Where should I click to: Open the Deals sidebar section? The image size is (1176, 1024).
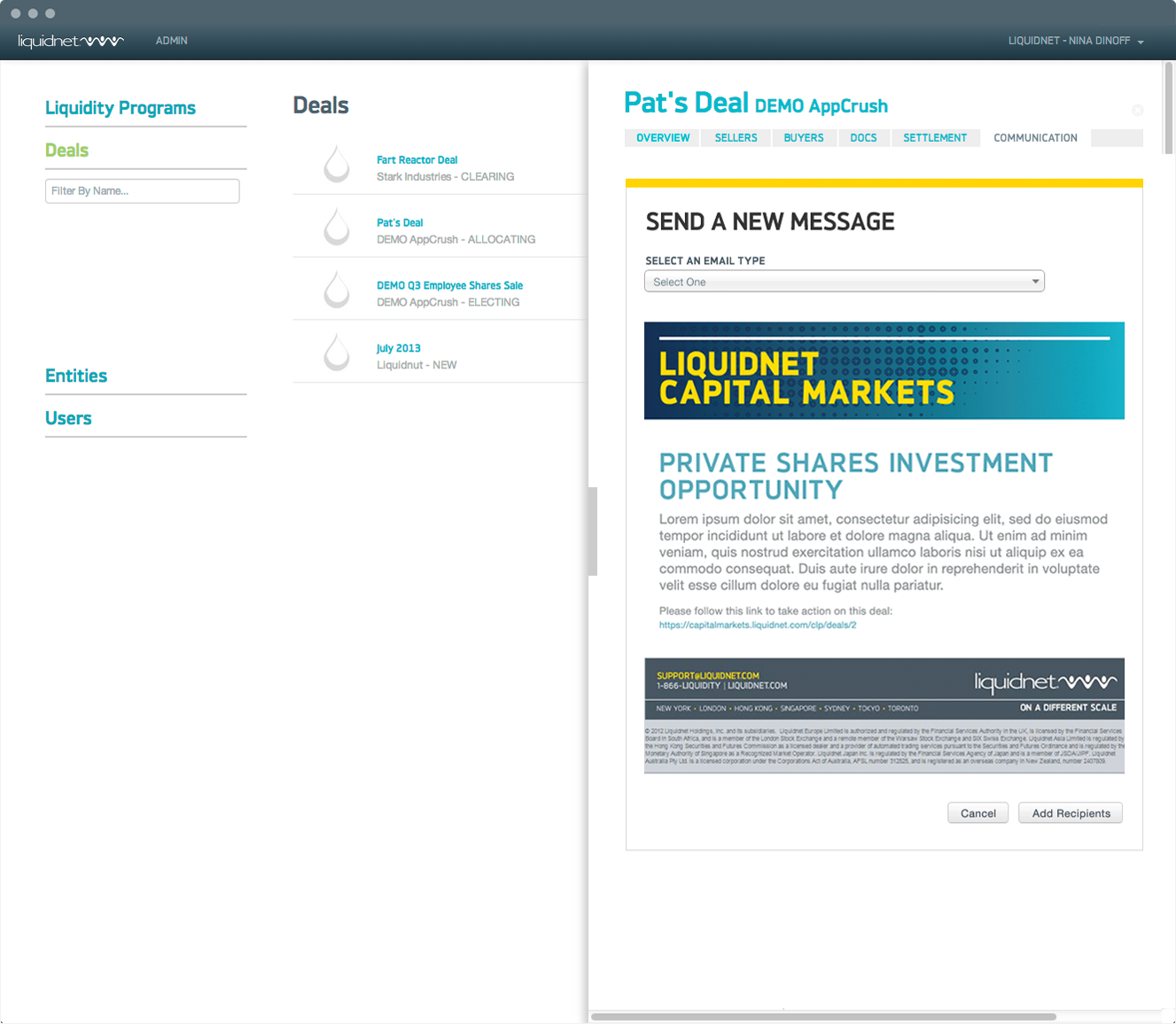[x=67, y=151]
